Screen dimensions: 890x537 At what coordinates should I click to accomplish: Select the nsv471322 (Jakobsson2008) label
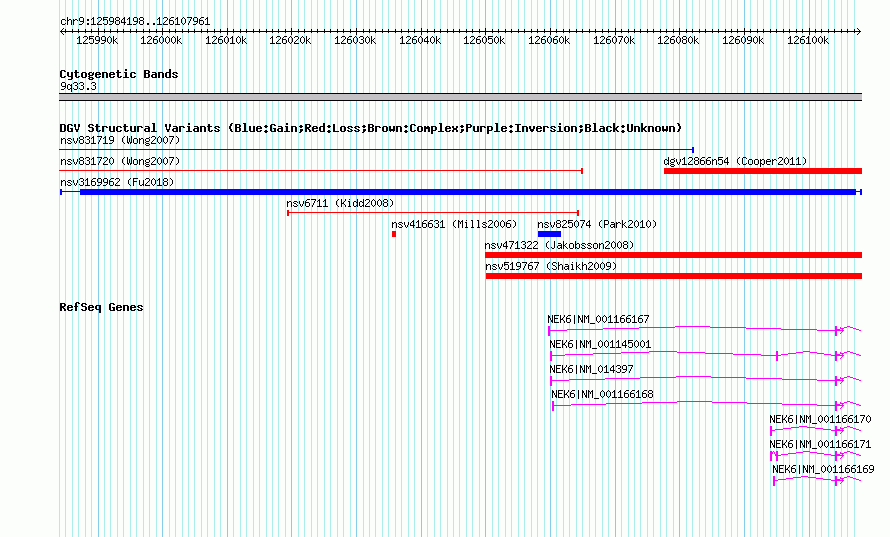tap(559, 245)
